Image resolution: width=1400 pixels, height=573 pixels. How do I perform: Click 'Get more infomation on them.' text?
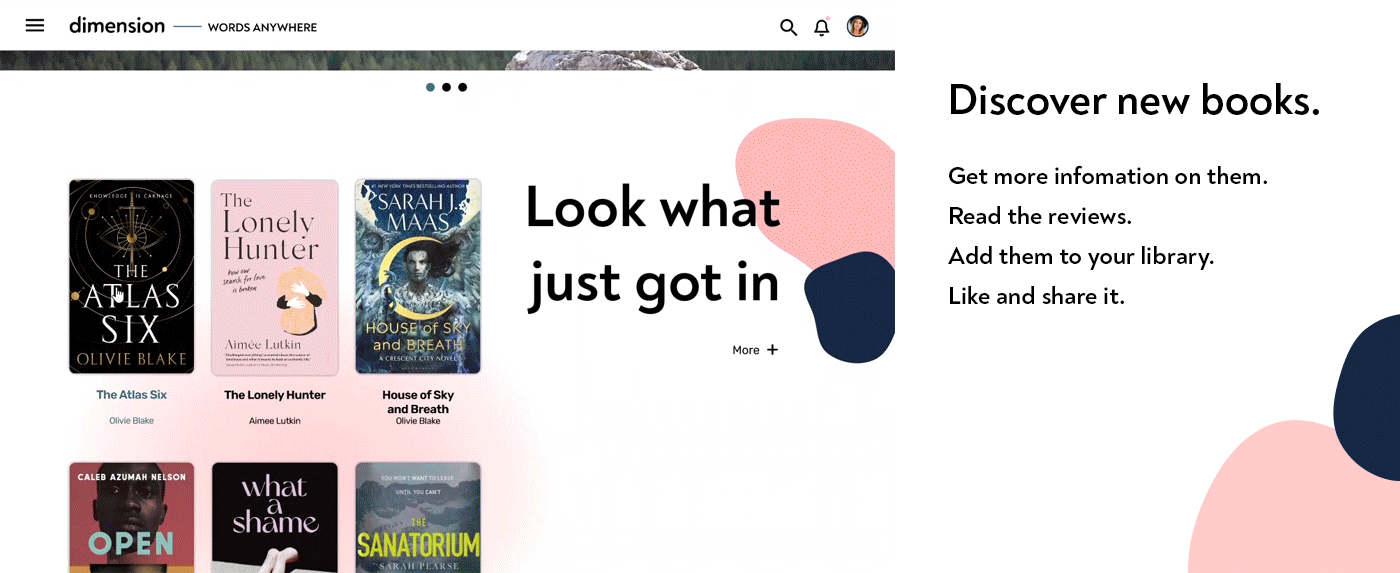pyautogui.click(x=1108, y=176)
